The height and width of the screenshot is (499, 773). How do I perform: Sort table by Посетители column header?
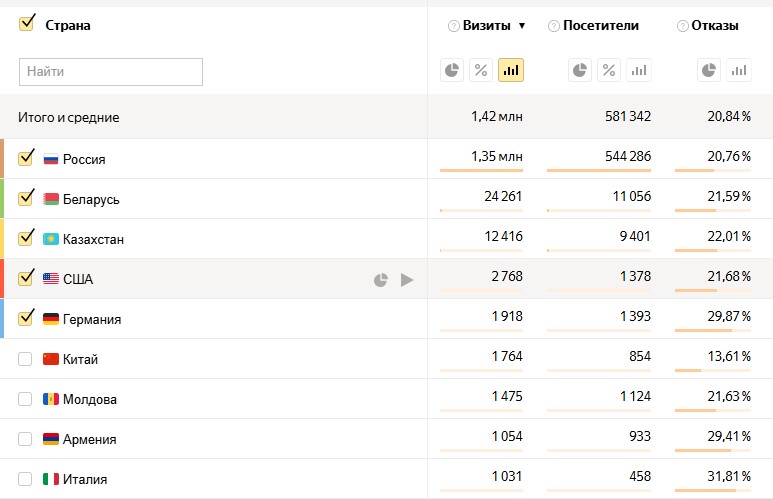tap(600, 26)
